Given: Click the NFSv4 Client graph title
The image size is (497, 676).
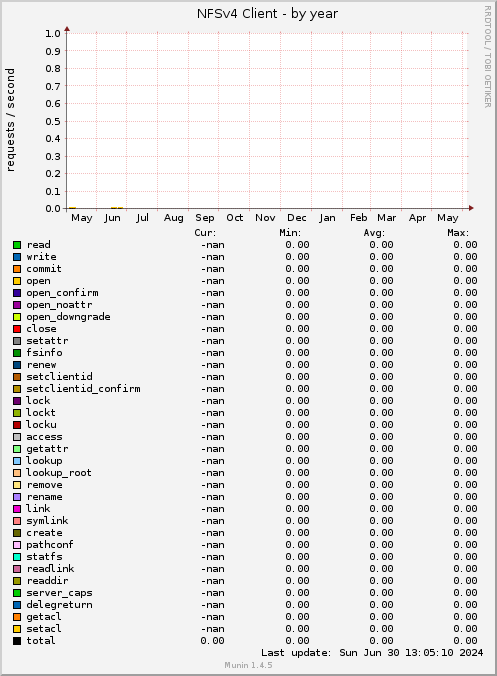Looking at the screenshot, I should 267,14.
